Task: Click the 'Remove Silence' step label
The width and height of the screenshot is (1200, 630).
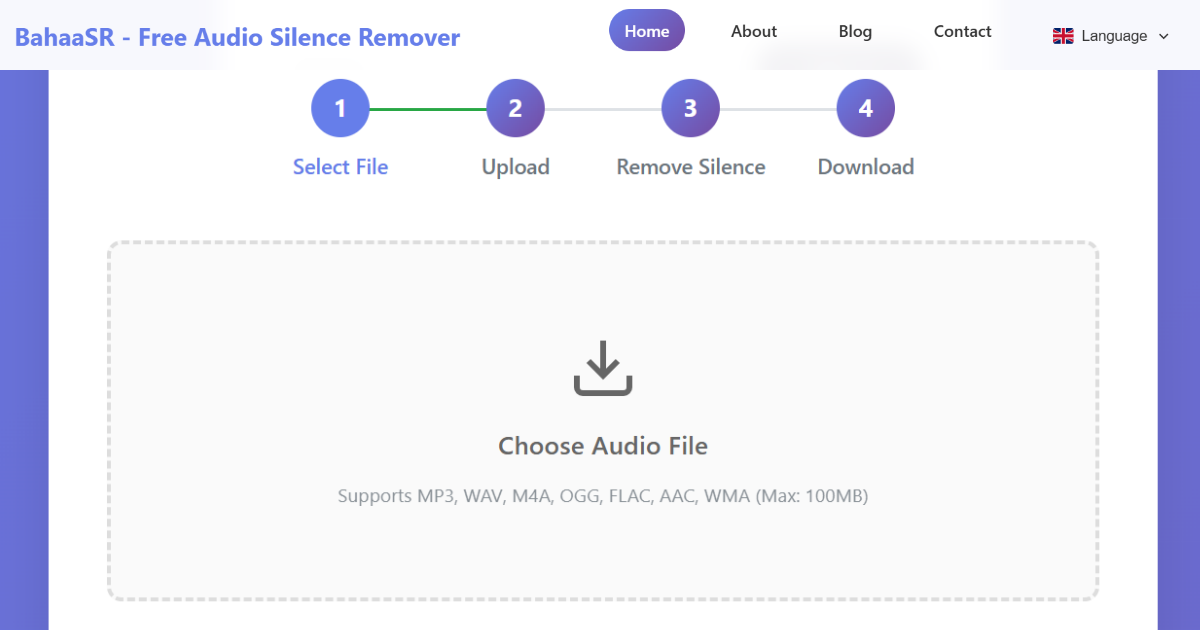Action: click(x=690, y=167)
